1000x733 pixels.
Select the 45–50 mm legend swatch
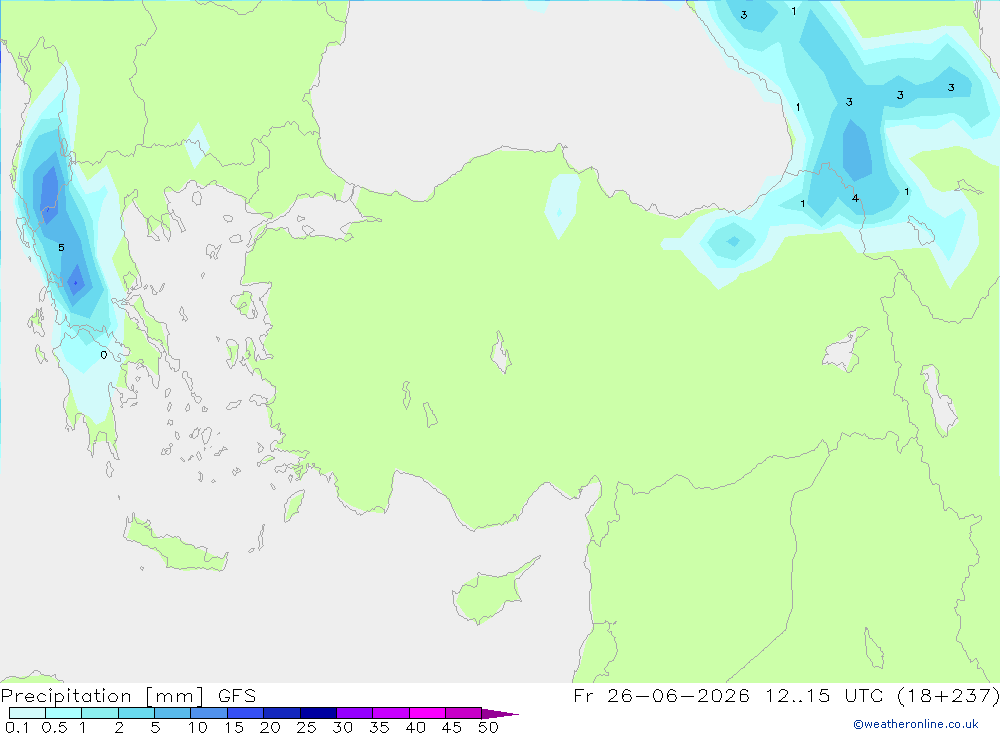[463, 713]
